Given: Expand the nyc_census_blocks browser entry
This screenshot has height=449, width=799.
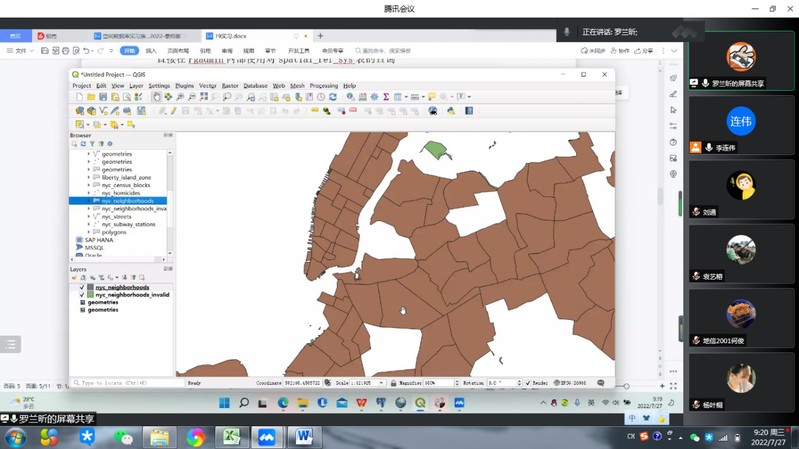Looking at the screenshot, I should [89, 185].
